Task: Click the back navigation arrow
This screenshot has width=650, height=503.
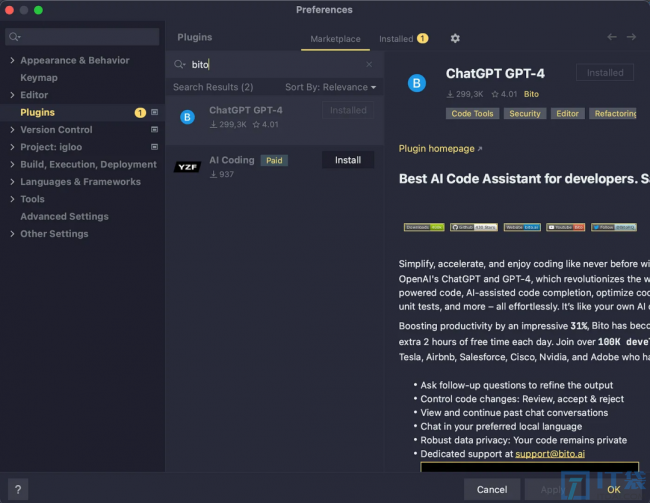Action: 612,37
